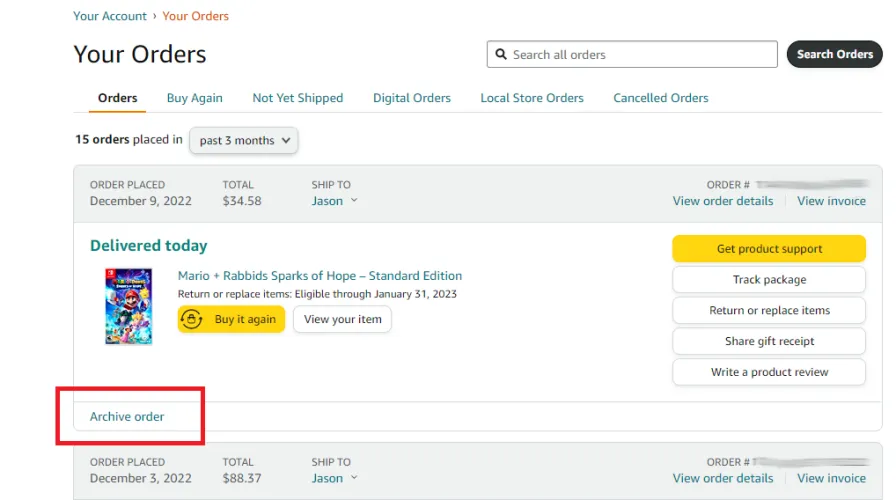Switch to the Buy Again tab

click(194, 98)
